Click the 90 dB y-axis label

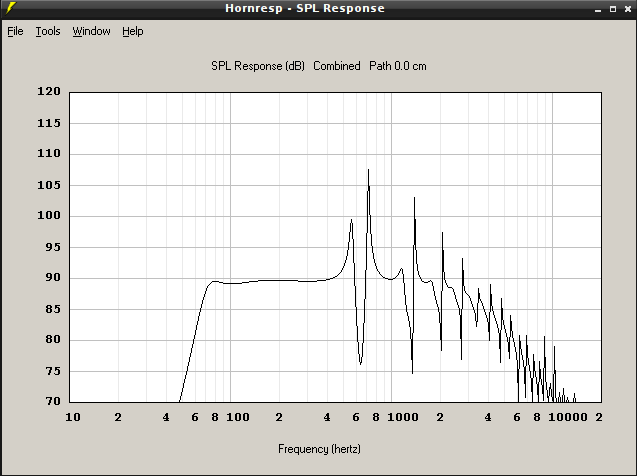53,278
